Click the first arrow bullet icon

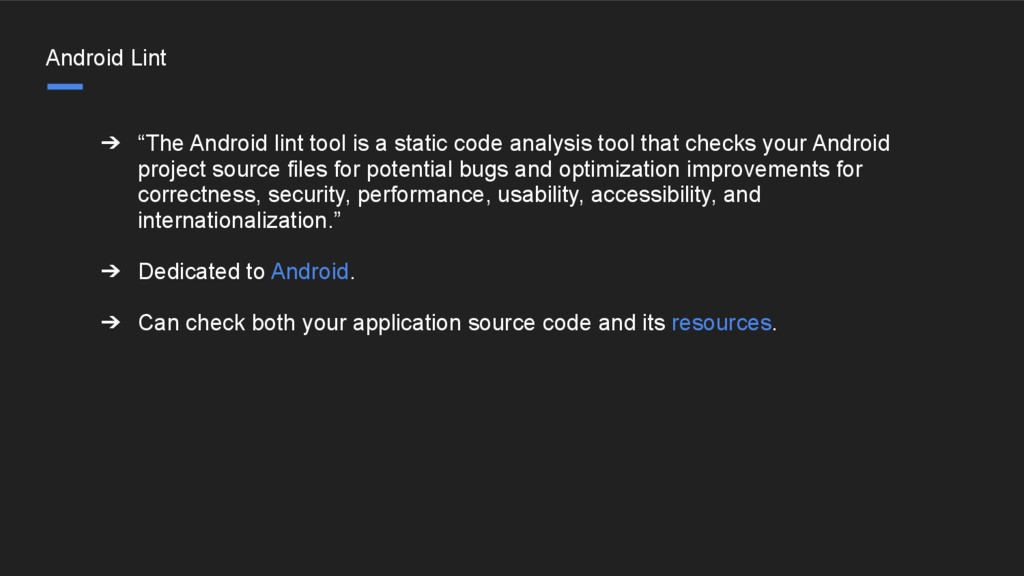tap(111, 142)
